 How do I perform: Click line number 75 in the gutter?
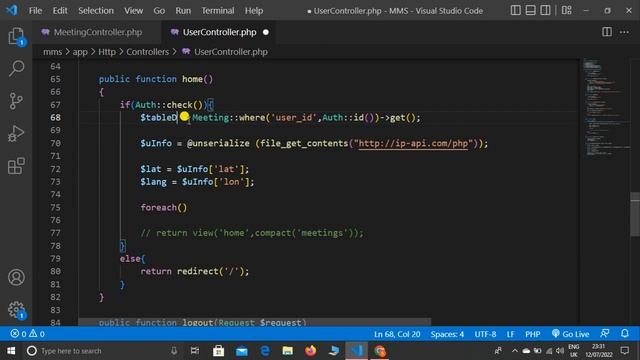click(x=56, y=207)
